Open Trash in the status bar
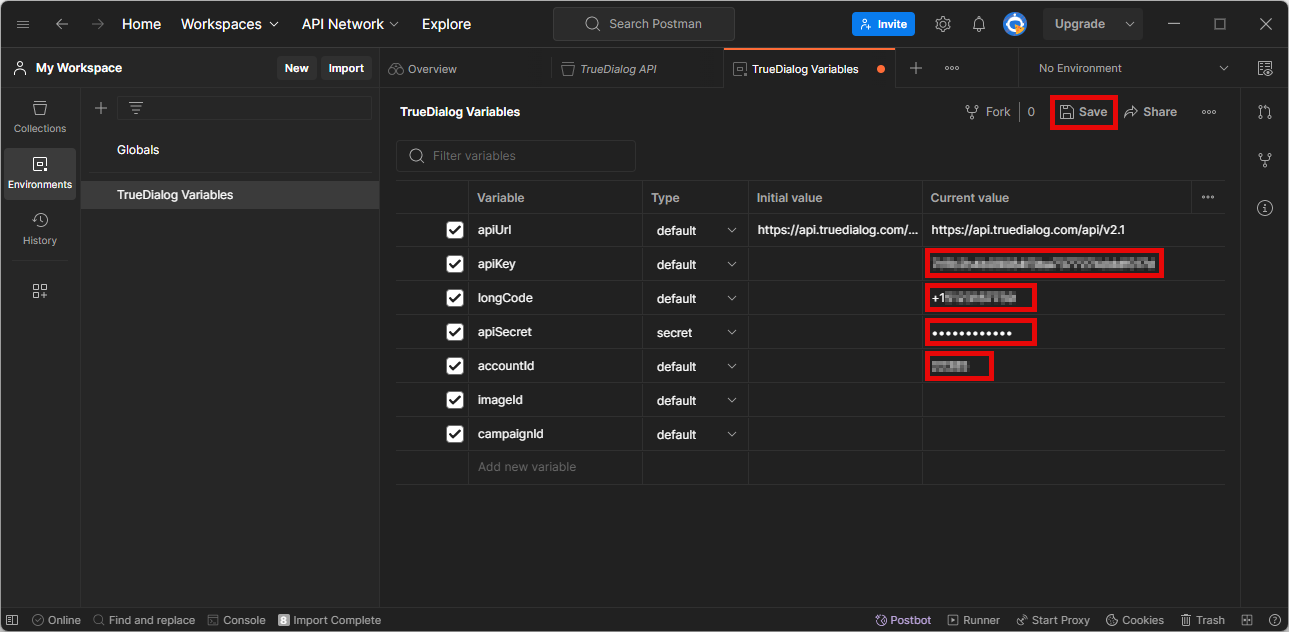This screenshot has width=1289, height=632. pyautogui.click(x=1202, y=620)
